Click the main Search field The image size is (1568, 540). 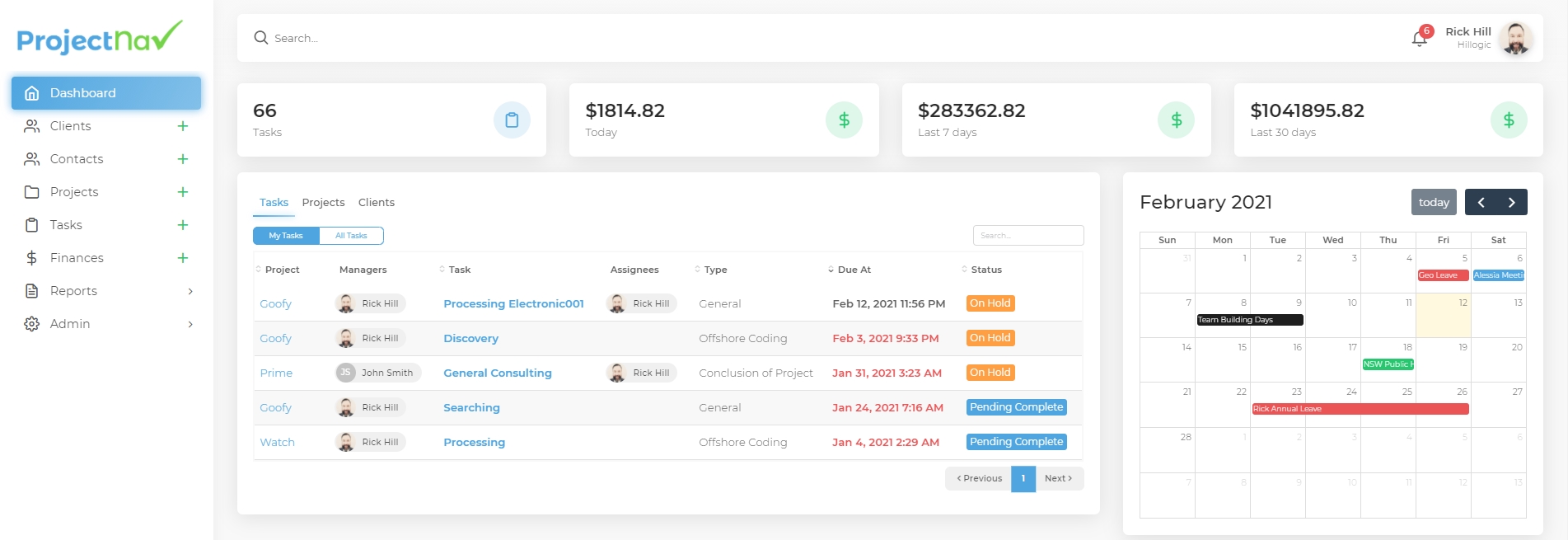824,38
